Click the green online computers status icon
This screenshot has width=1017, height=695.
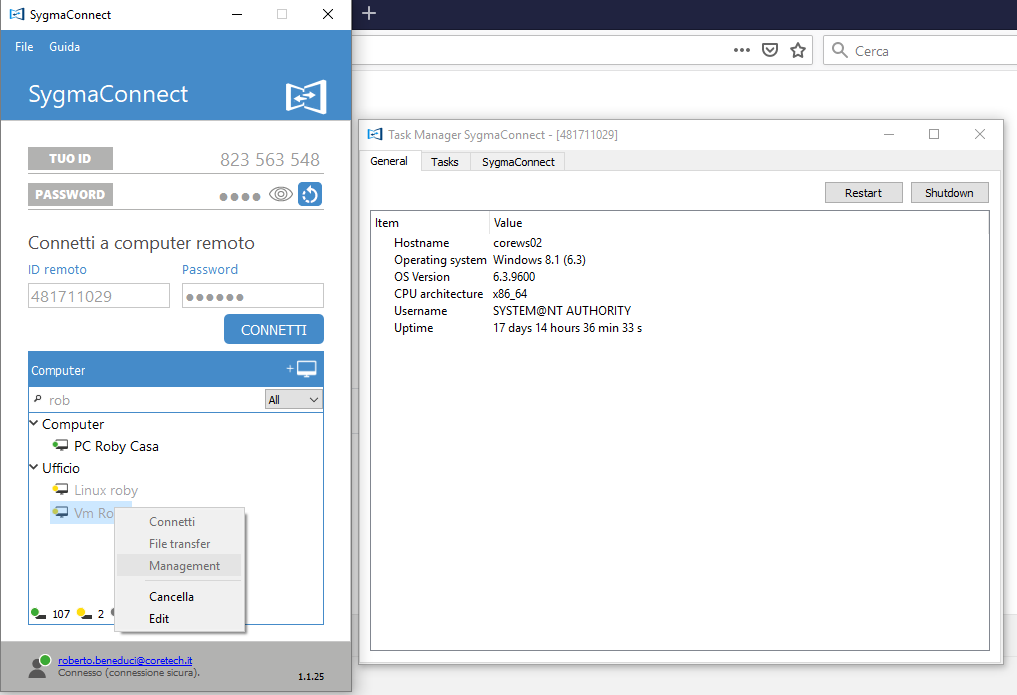coord(38,613)
